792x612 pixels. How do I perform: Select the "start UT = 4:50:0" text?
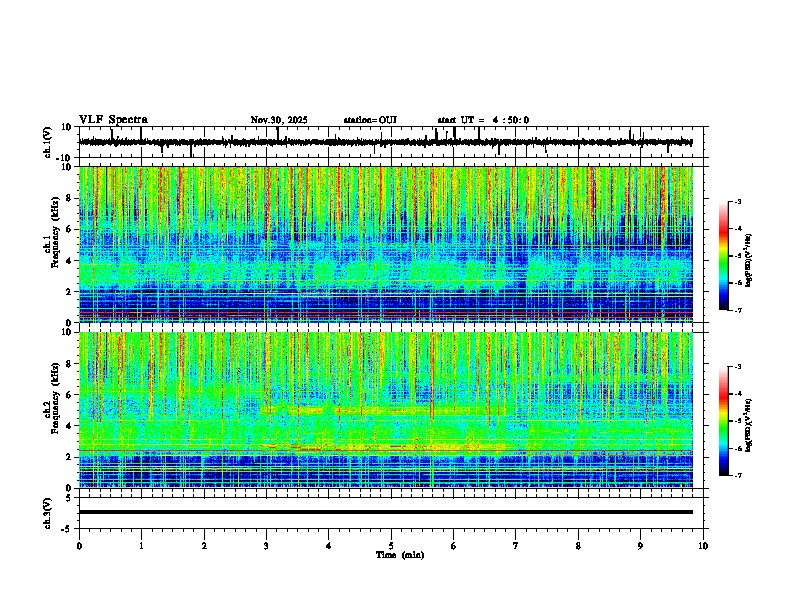click(x=483, y=120)
